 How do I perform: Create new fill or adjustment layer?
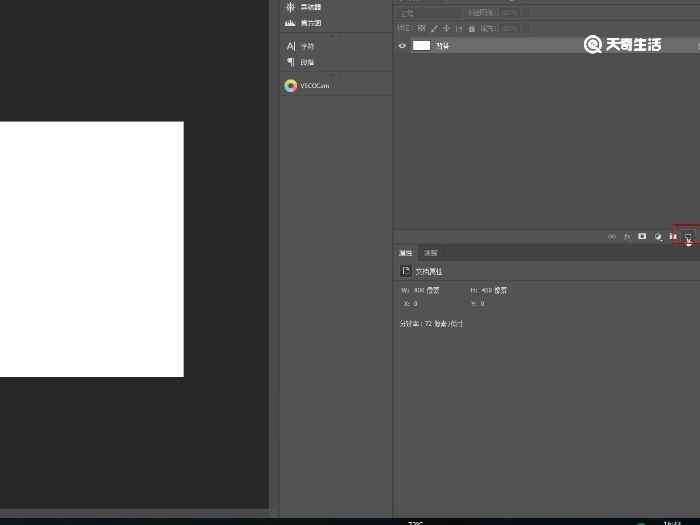pyautogui.click(x=658, y=237)
